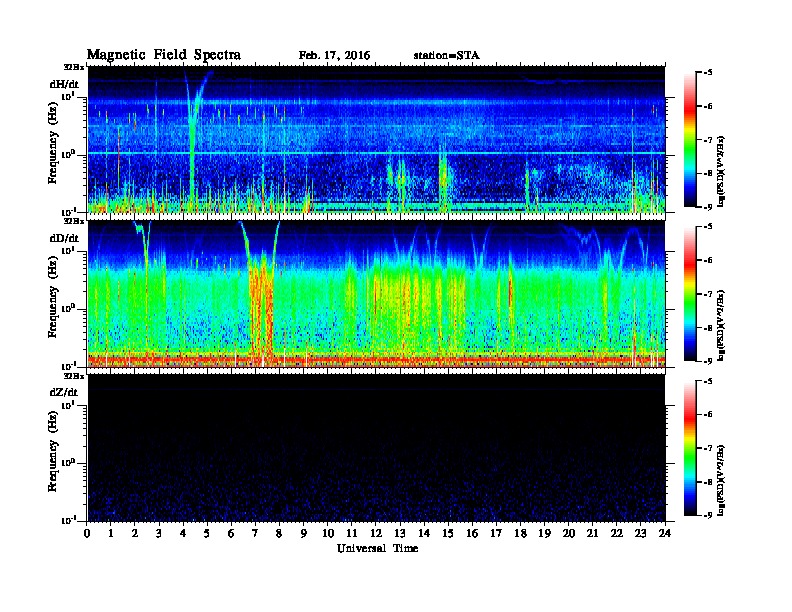This screenshot has height=612, width=792.
Task: Click inside the black dZ/dt spectrogram plot
Action: click(376, 448)
